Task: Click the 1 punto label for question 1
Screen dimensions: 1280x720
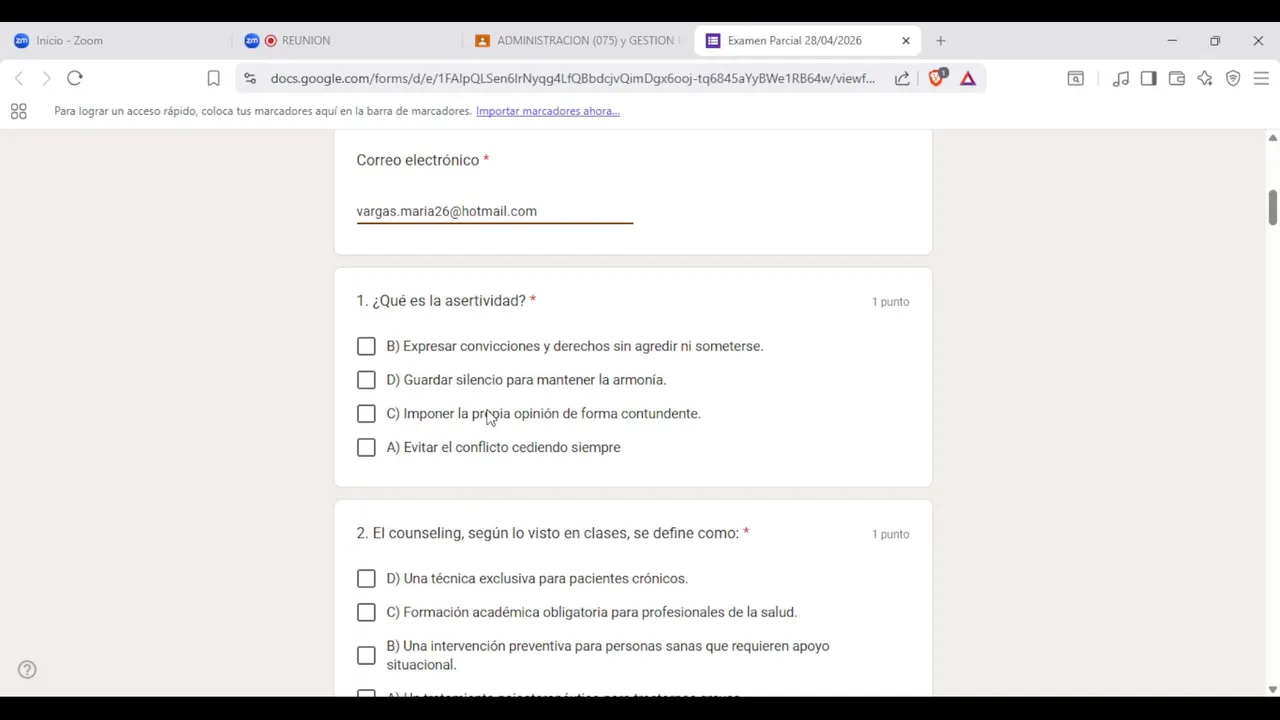Action: coord(890,302)
